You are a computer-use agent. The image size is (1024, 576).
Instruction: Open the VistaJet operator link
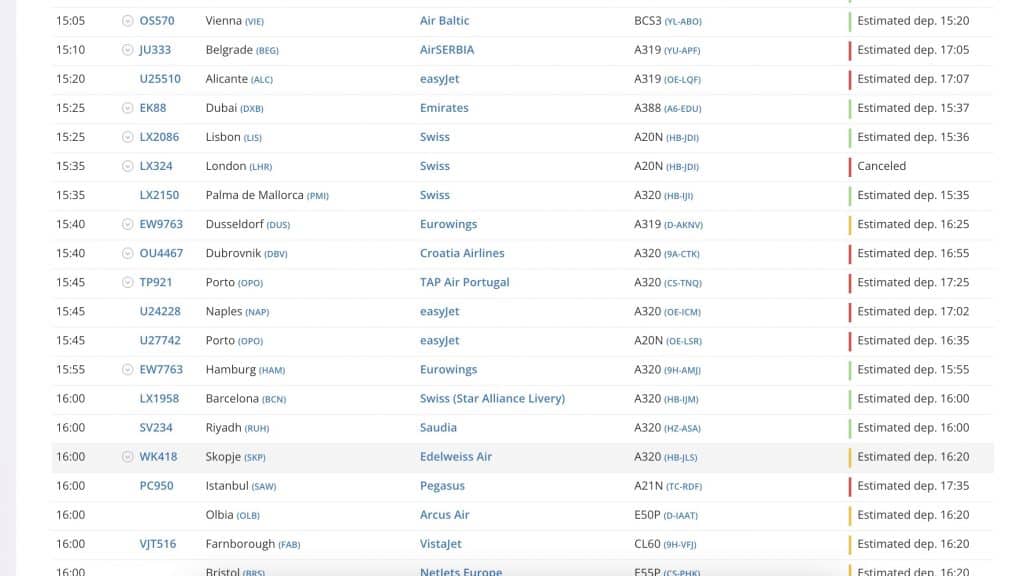tap(441, 544)
